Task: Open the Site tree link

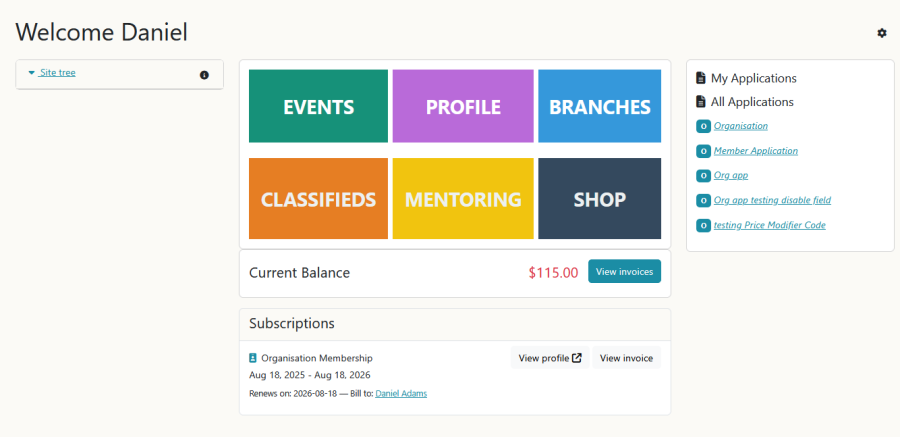Action: tap(57, 73)
